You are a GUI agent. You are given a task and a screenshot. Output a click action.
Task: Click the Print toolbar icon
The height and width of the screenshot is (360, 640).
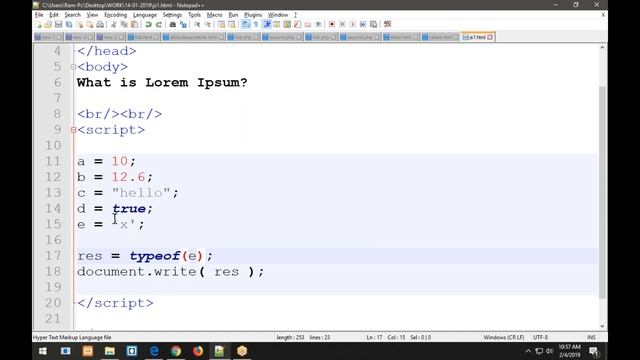[100, 24]
